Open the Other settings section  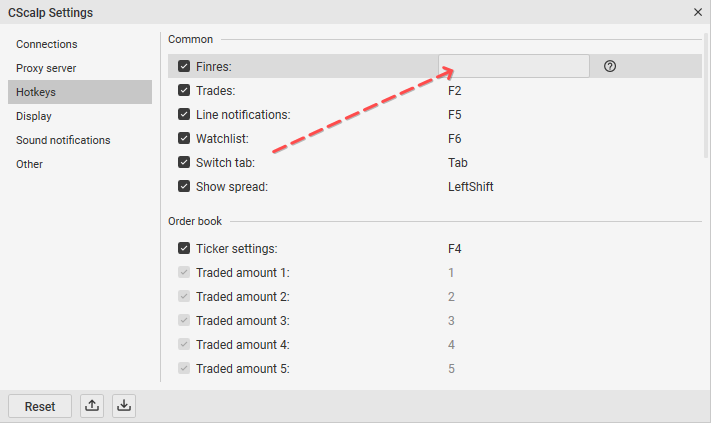29,164
